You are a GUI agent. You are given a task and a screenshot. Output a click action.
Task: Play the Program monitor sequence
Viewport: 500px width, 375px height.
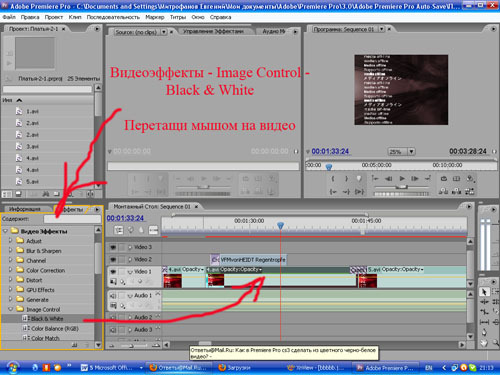(402, 179)
